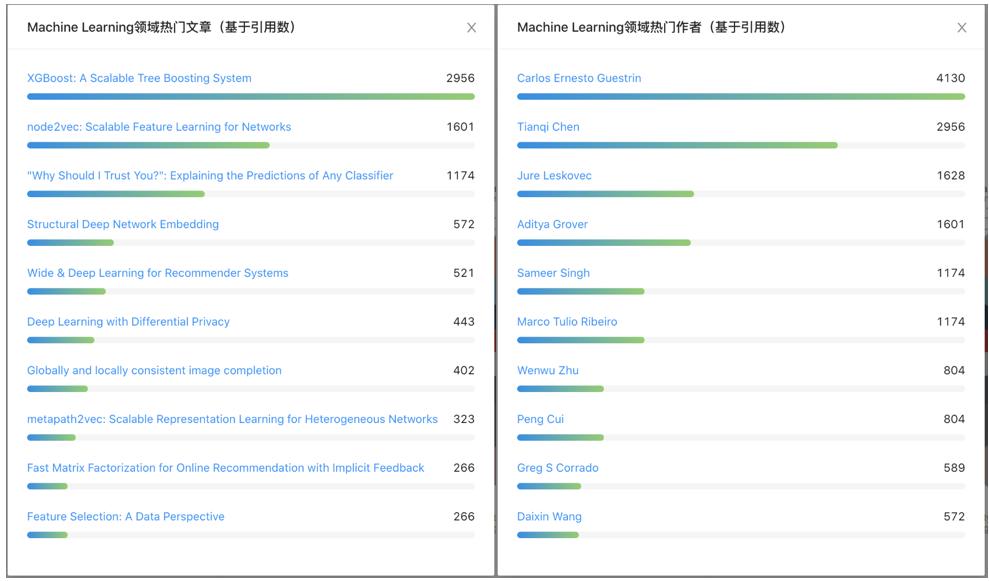This screenshot has width=989, height=581.
Task: Open "Why Should I Trust You?" article
Action: tap(210, 175)
